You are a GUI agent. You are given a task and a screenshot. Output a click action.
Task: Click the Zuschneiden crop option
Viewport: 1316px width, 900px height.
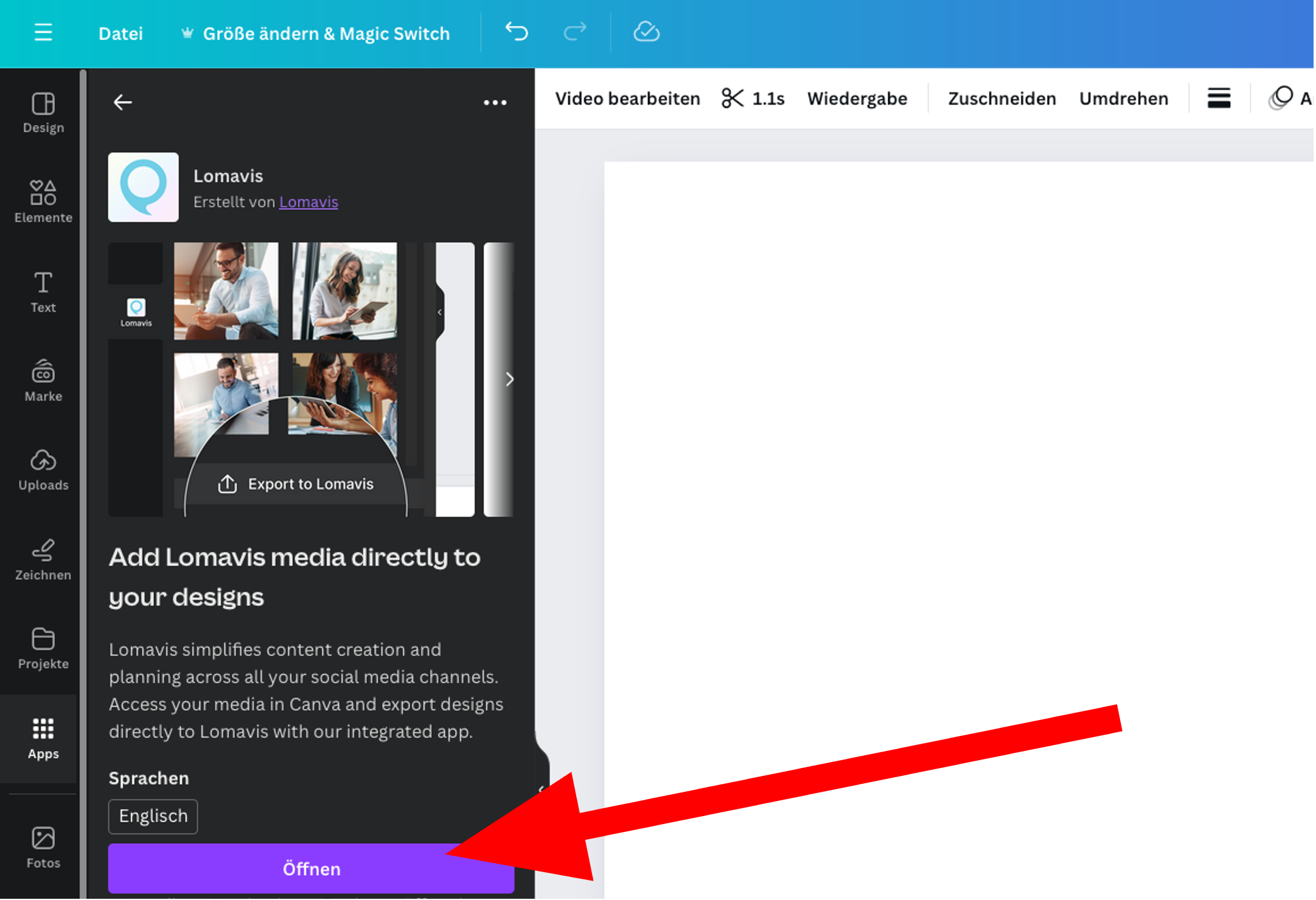(x=1001, y=99)
